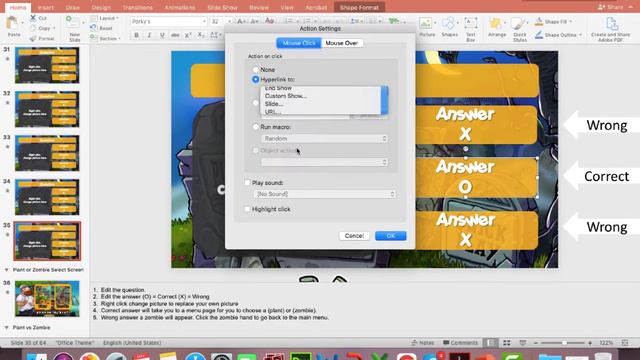
Task: Open the Insert ribbon tab
Action: [x=45, y=7]
